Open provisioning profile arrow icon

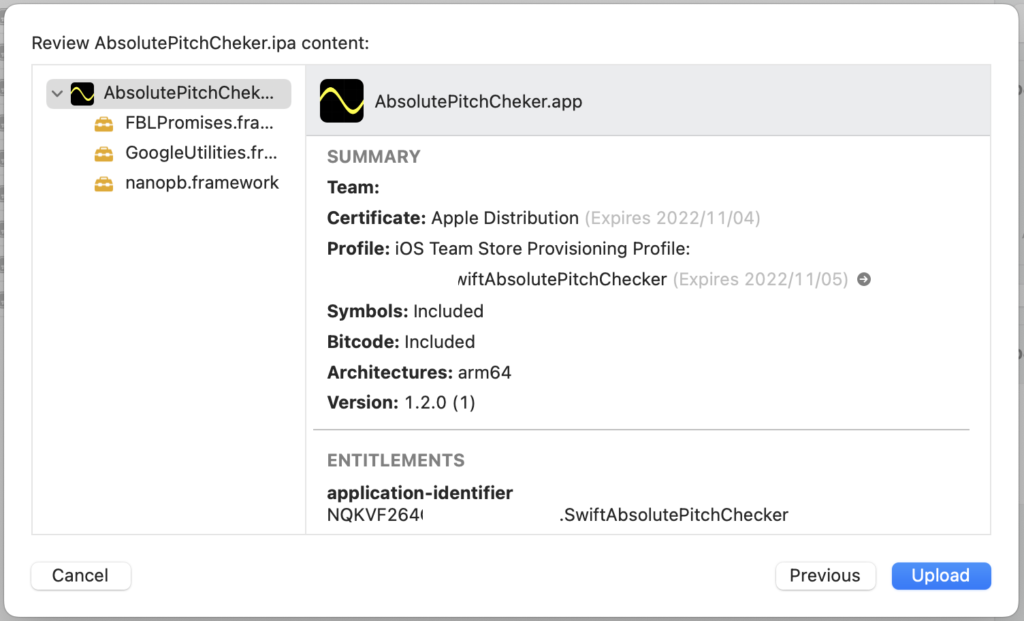click(x=863, y=279)
